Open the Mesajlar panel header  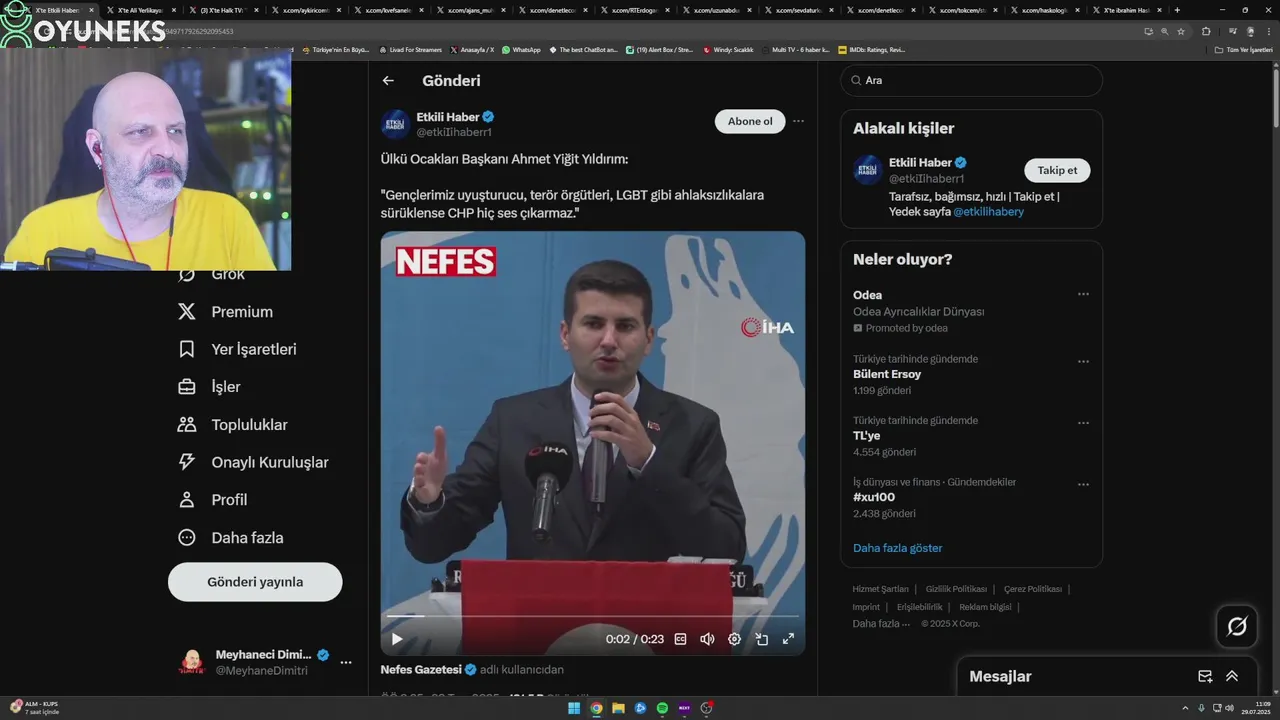1107,677
